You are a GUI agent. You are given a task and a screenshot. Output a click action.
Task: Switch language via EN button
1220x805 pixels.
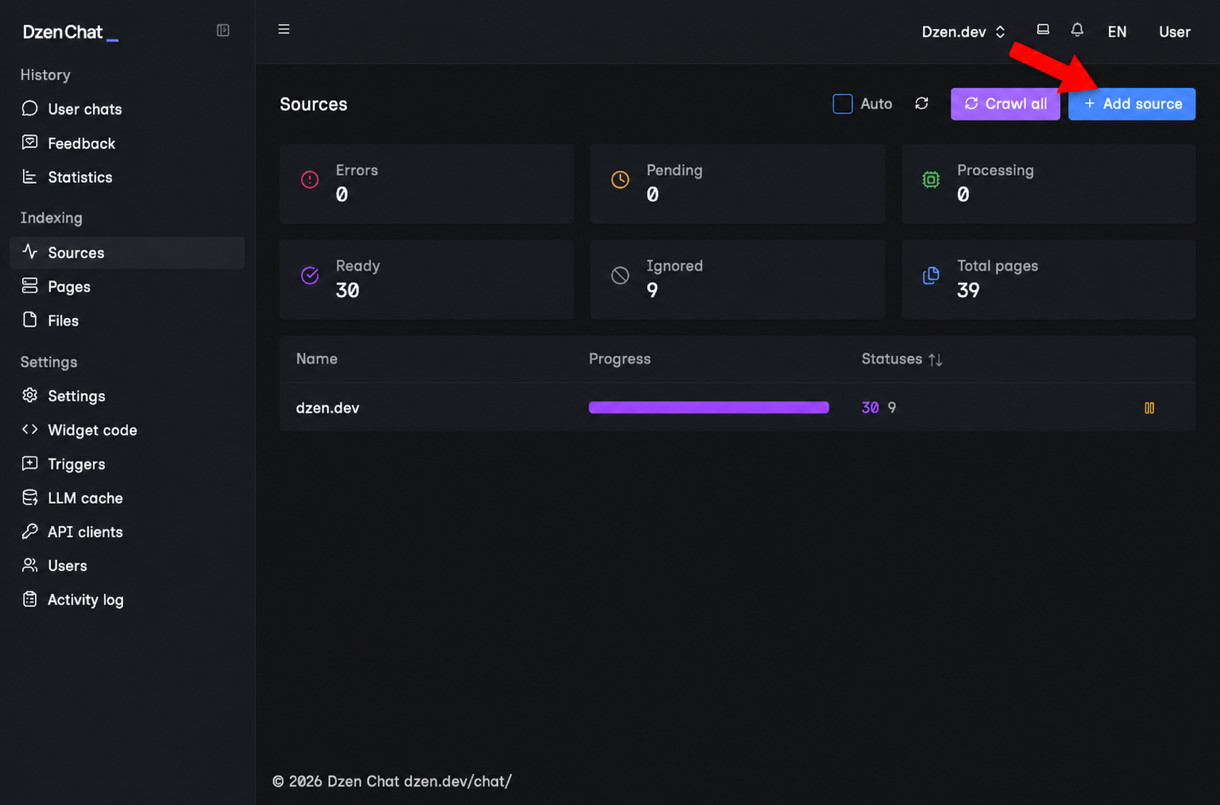tap(1117, 32)
